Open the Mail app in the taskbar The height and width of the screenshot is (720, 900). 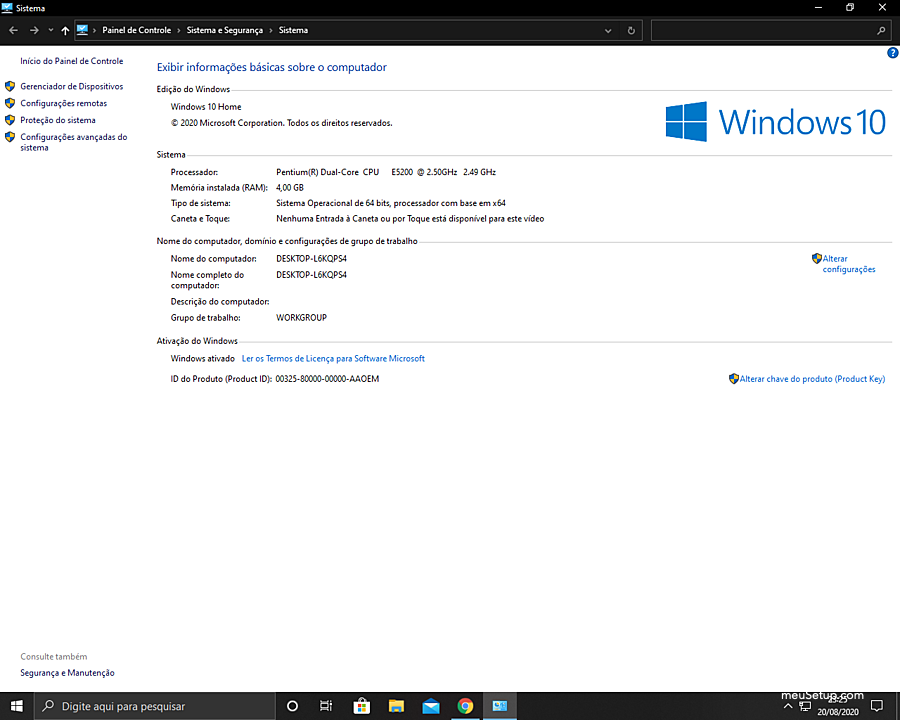tap(430, 706)
